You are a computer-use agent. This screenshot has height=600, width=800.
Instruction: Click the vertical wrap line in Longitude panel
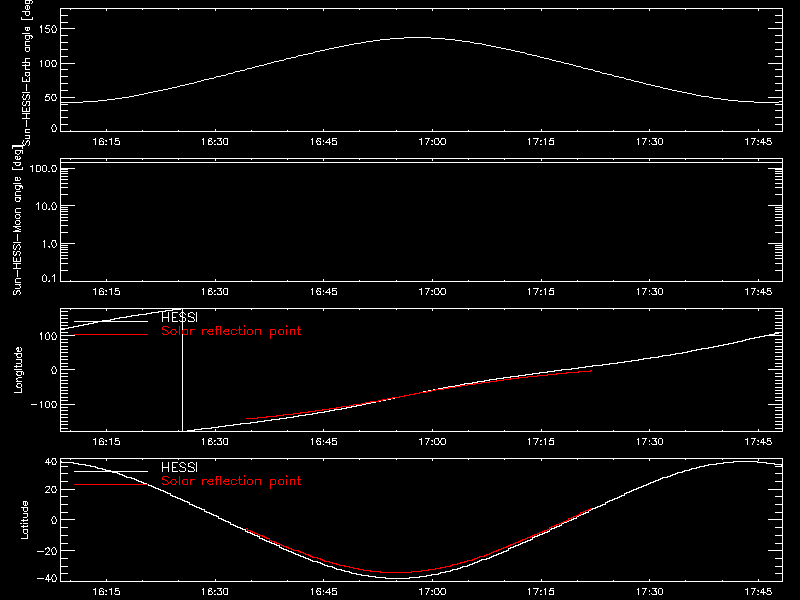182,370
